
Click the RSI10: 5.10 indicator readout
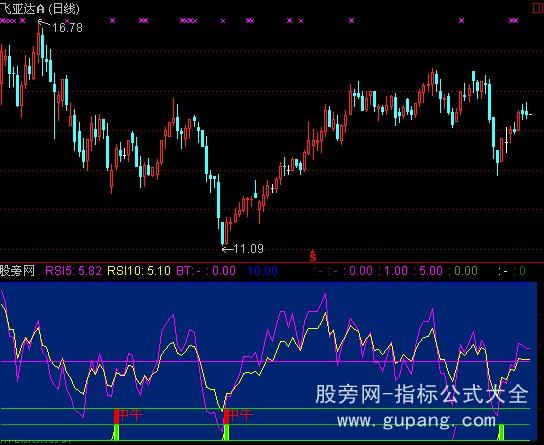(x=139, y=271)
